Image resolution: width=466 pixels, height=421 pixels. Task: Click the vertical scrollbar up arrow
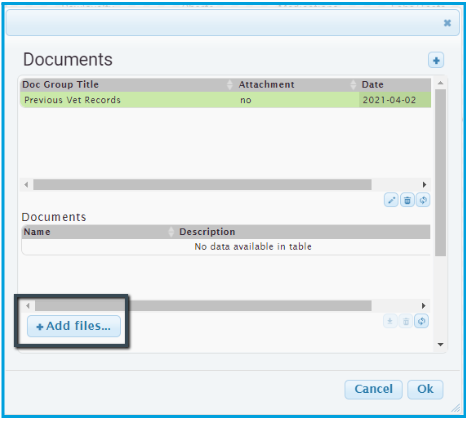click(440, 83)
